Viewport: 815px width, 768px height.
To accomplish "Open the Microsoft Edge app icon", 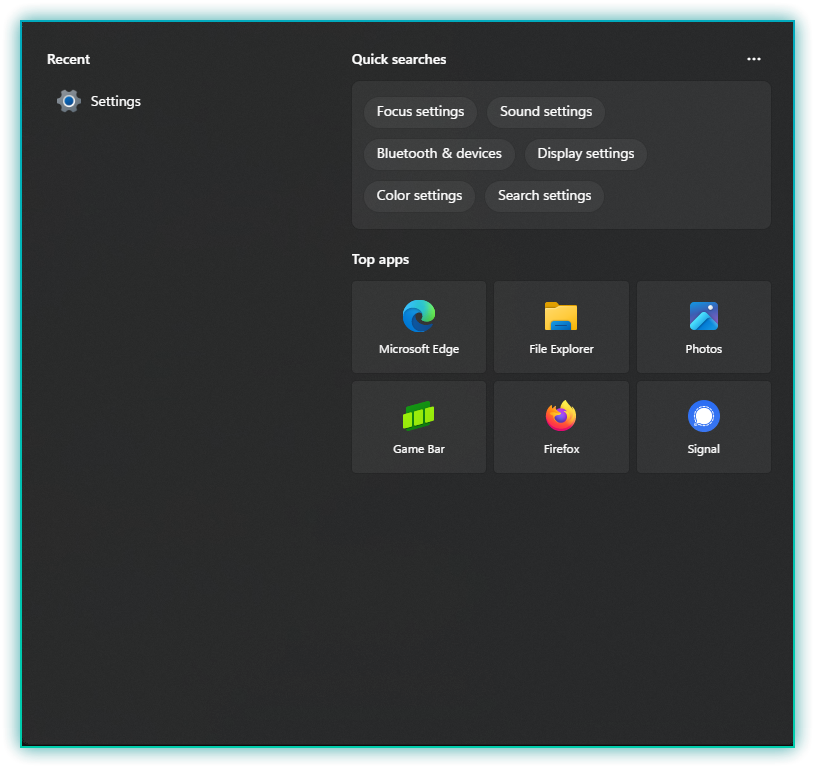I will 418,315.
